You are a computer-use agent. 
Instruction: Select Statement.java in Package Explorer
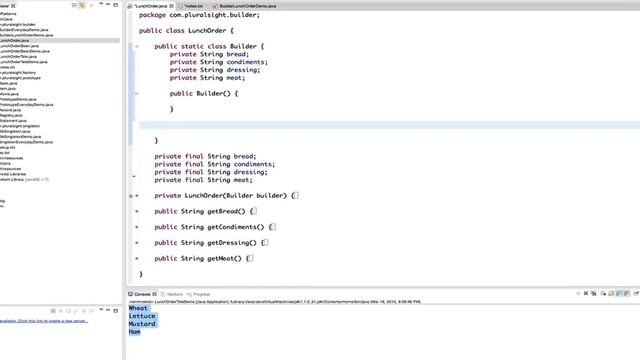click(x=13, y=121)
